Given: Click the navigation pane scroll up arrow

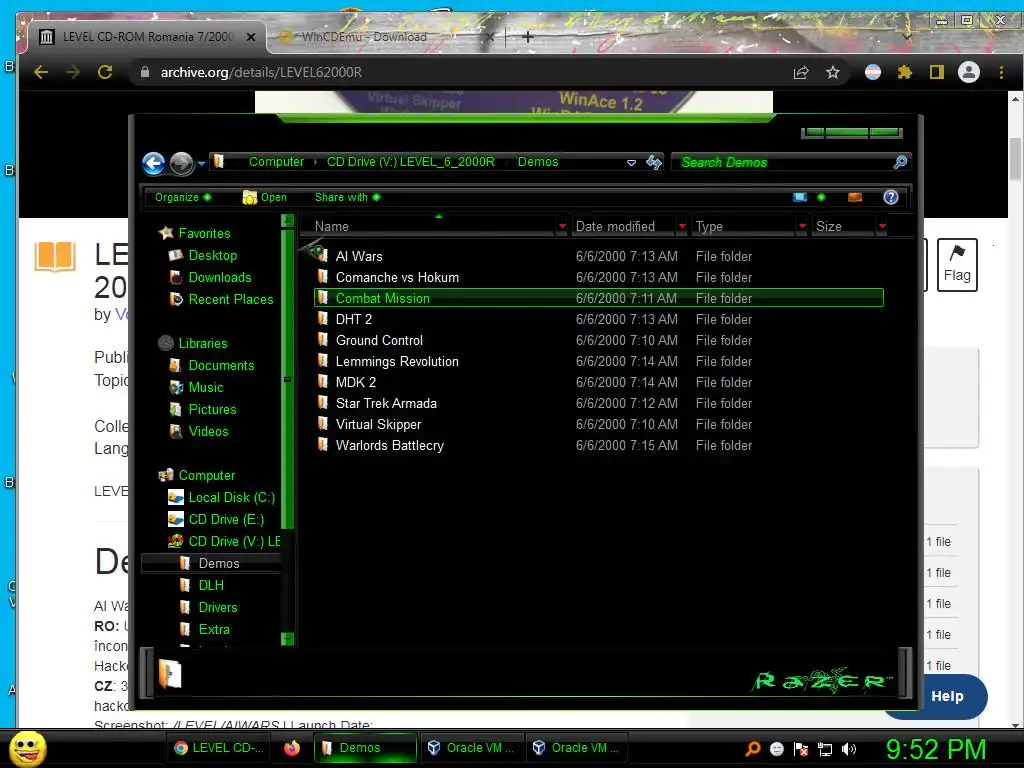Looking at the screenshot, I should (x=287, y=221).
